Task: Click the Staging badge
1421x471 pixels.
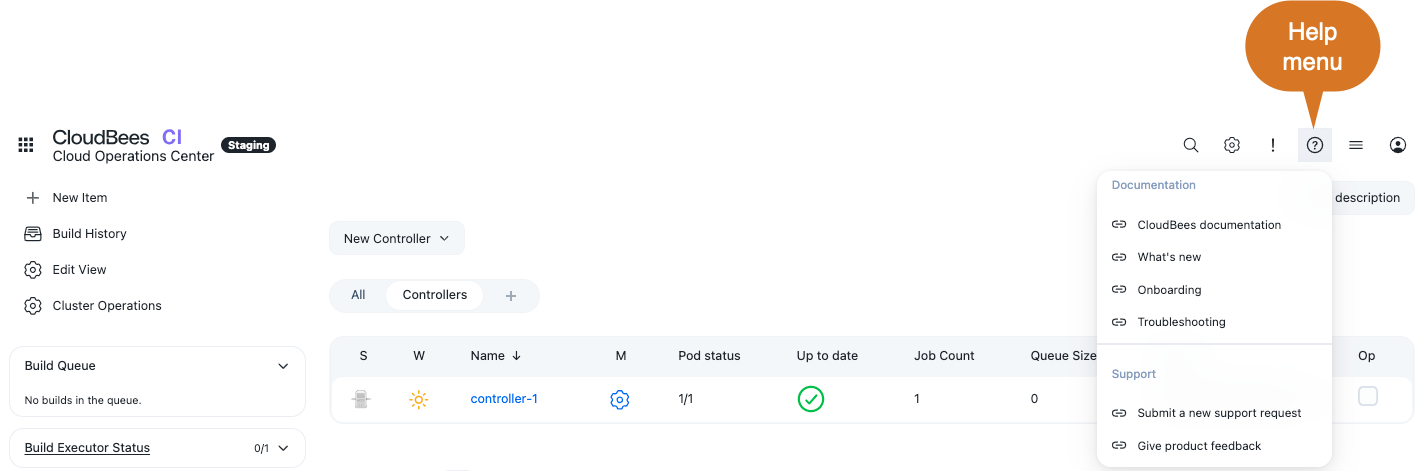Action: [x=248, y=145]
